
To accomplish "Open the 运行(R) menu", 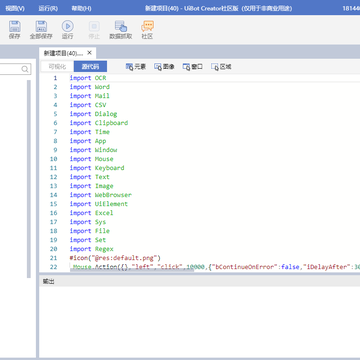I will tap(48, 8).
